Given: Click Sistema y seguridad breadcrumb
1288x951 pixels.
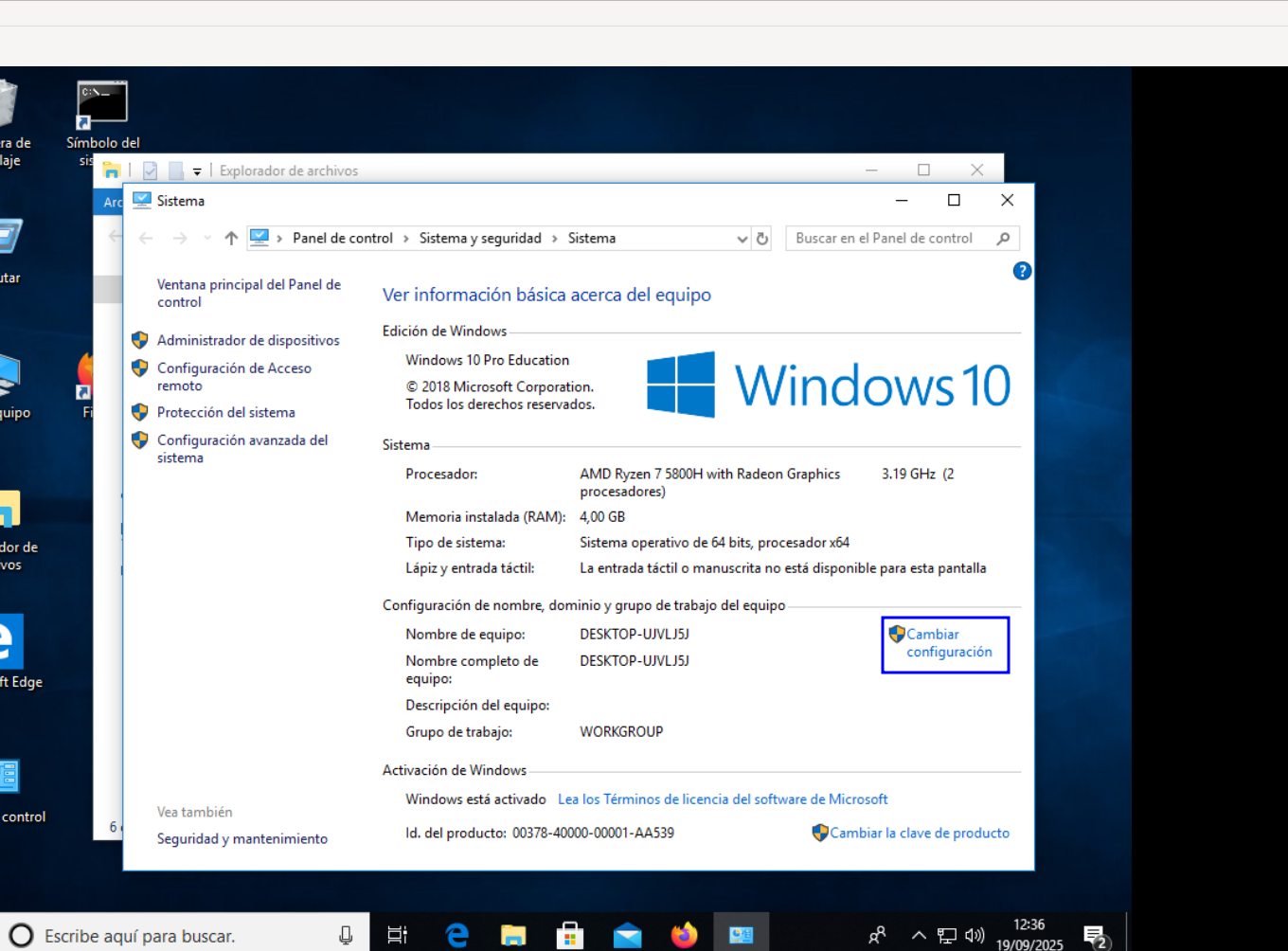Looking at the screenshot, I should [480, 239].
